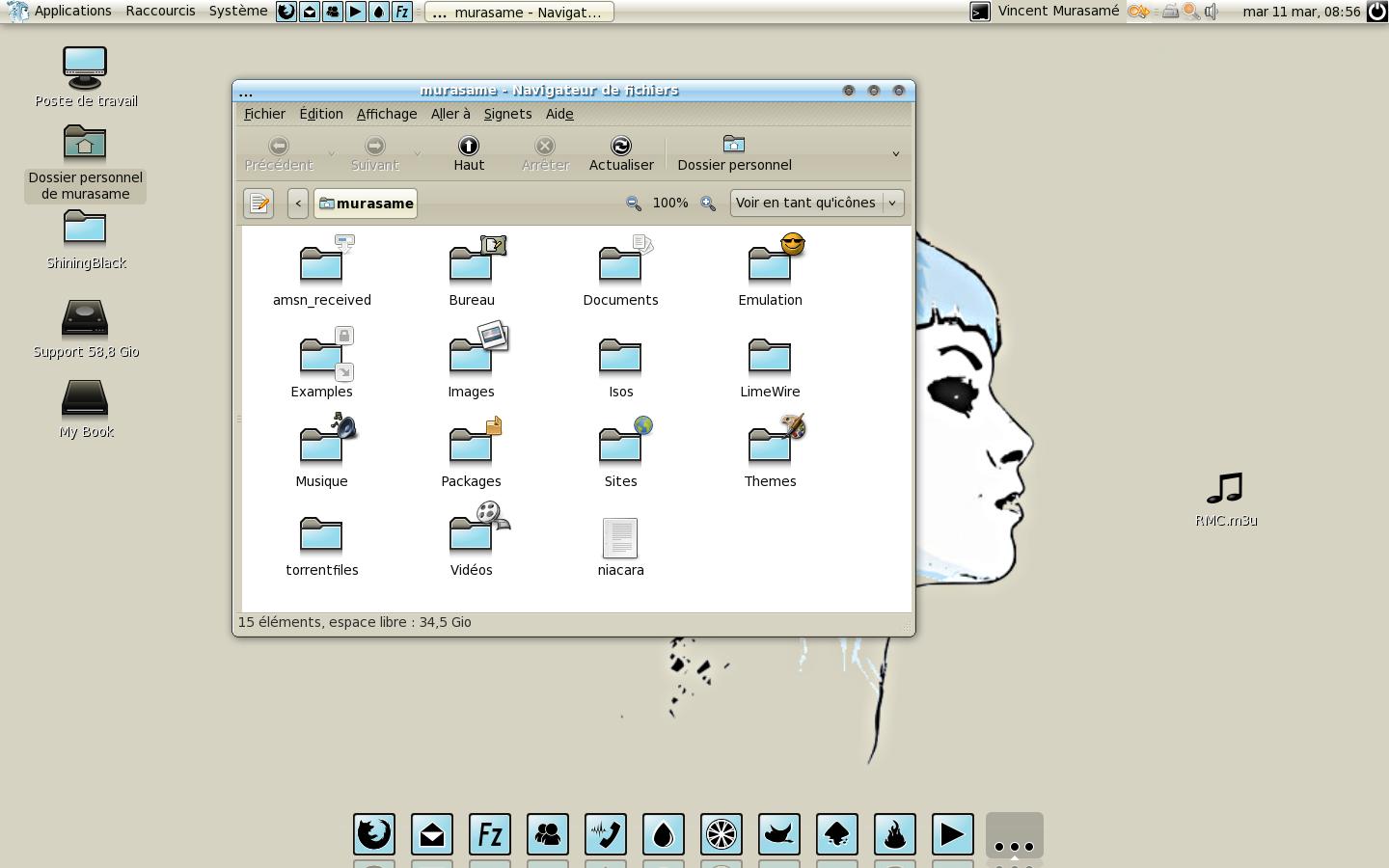Screen dimensions: 1389x868
Task: Open the three-dots nautilus item in the dock
Action: point(1015,835)
